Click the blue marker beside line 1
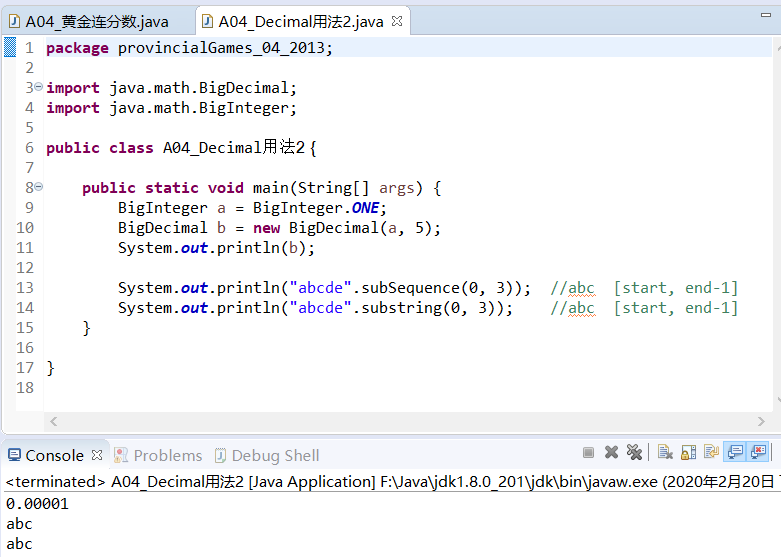The height and width of the screenshot is (557, 781). 10,47
